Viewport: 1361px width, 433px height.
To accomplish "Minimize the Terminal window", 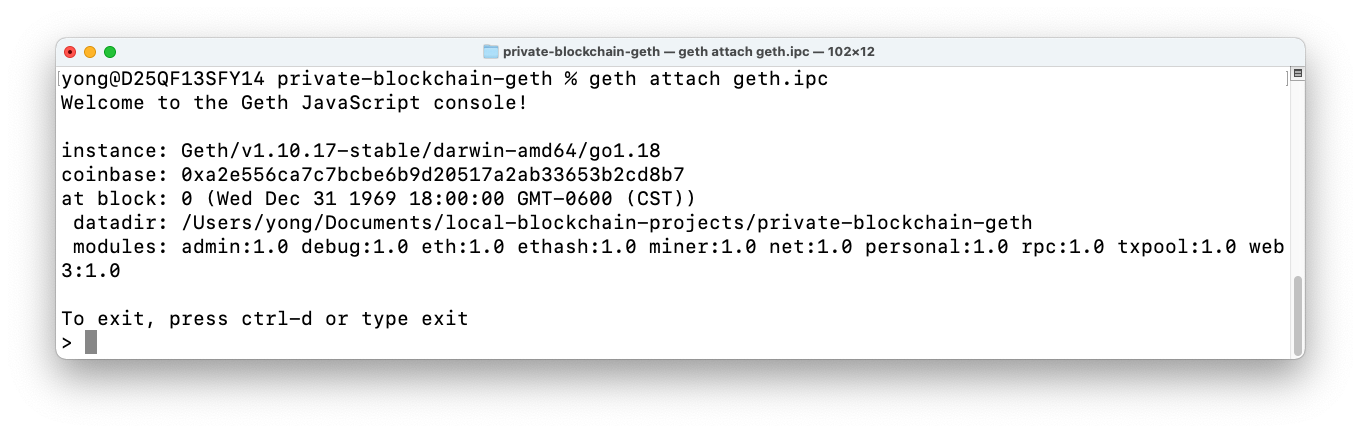I will coord(90,51).
